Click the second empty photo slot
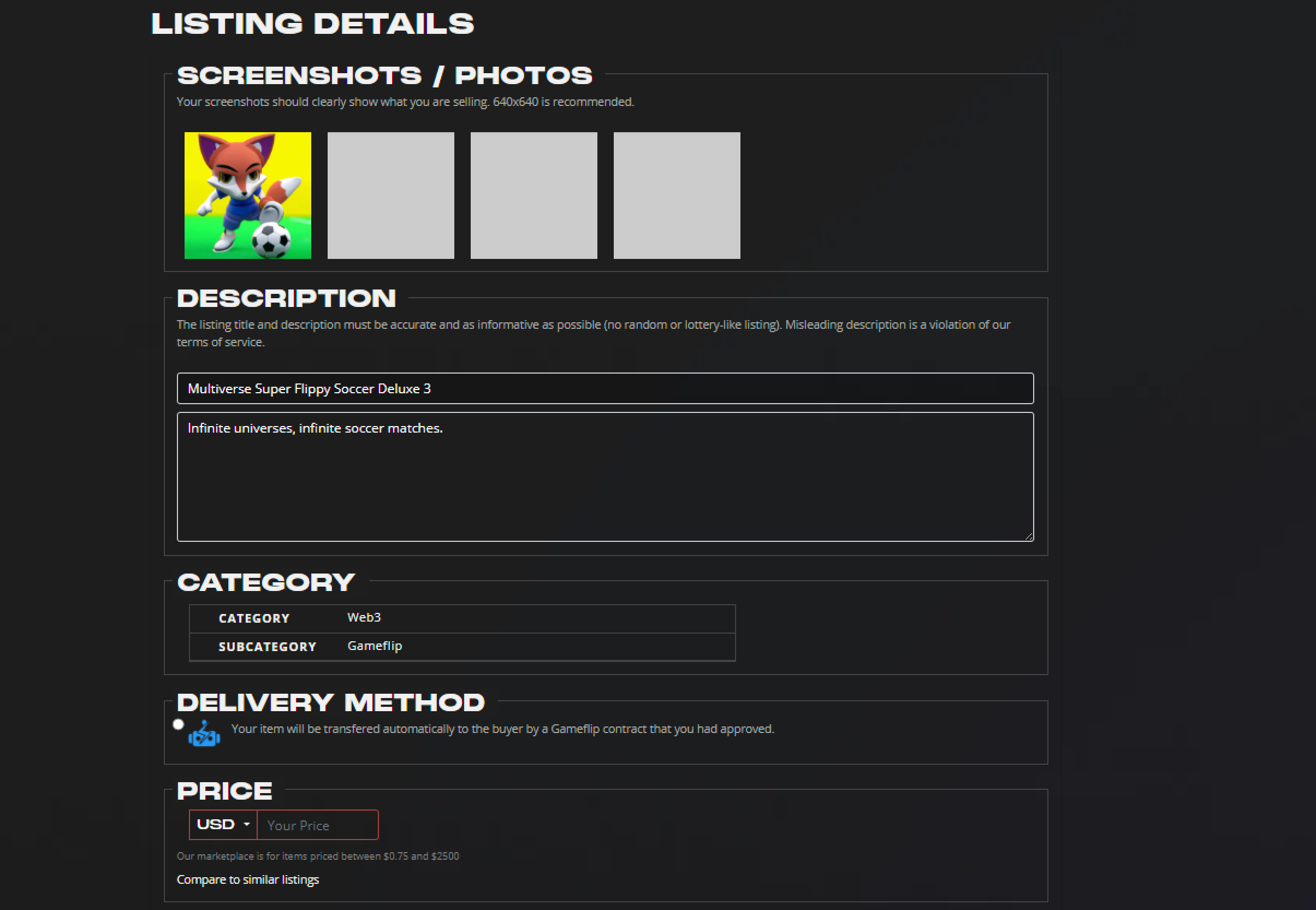The height and width of the screenshot is (910, 1316). point(390,196)
